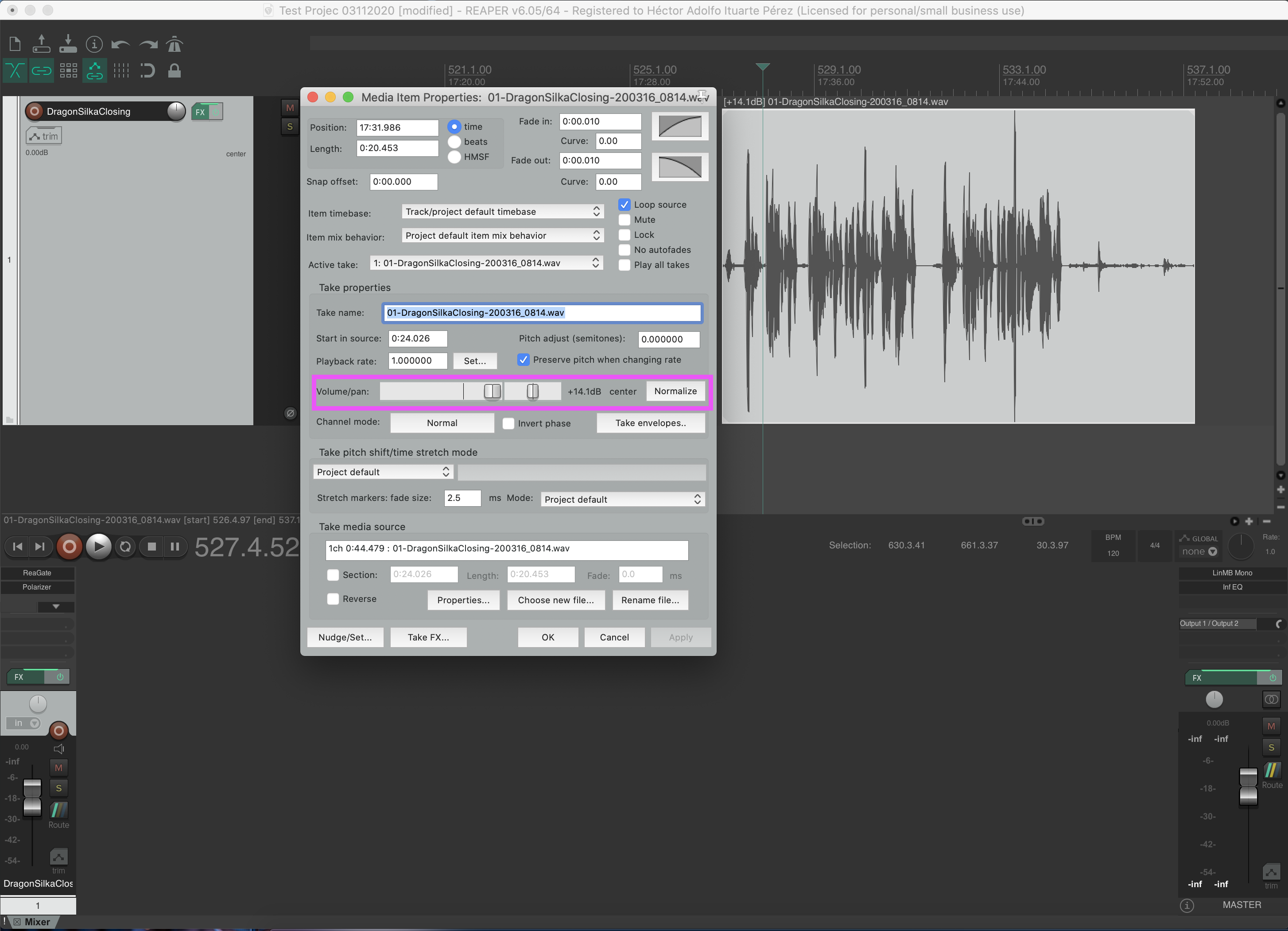Viewport: 1288px width, 931px height.
Task: Check the Invert phase option
Action: tap(508, 423)
